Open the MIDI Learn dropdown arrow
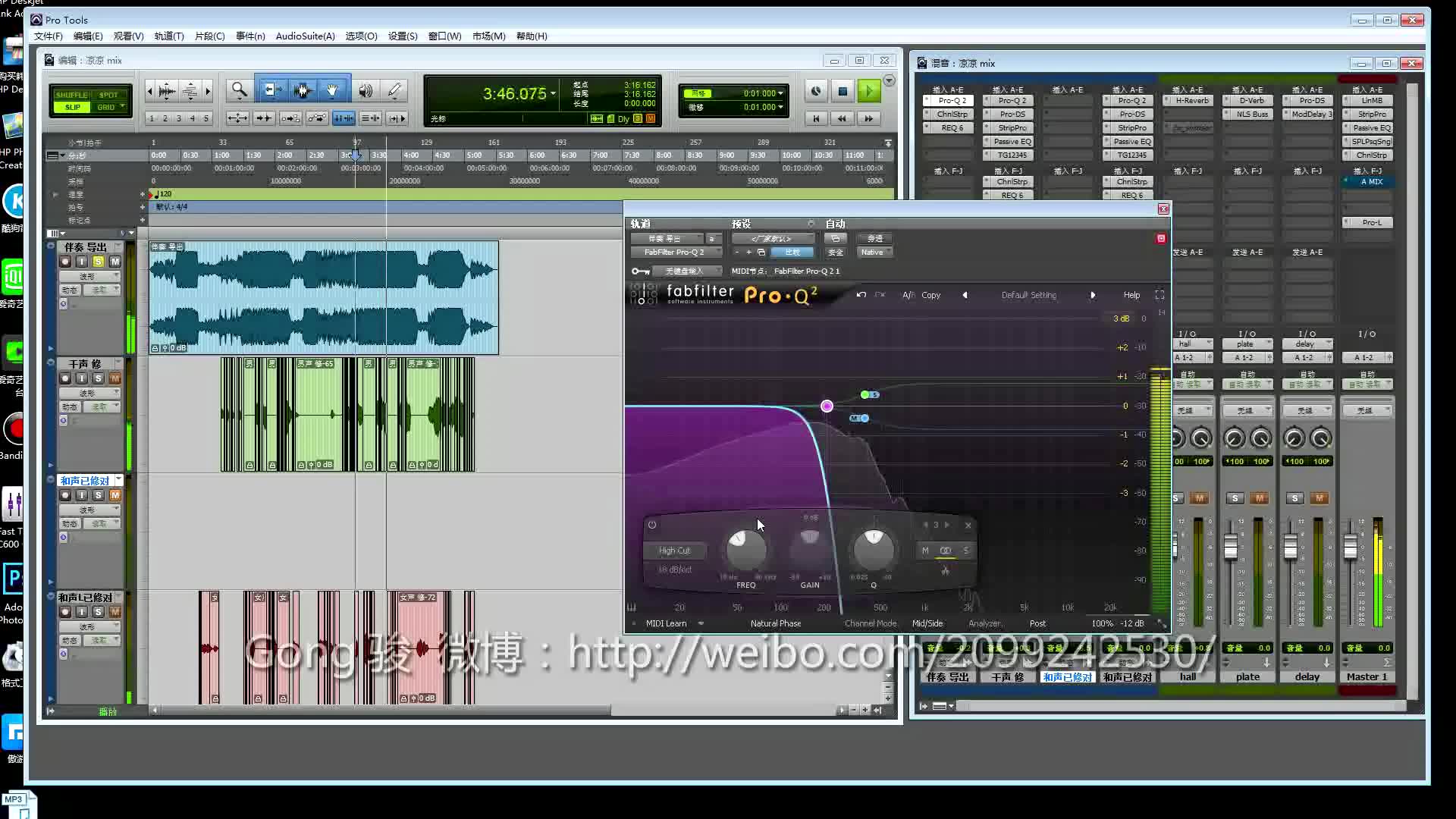1456x819 pixels. pos(701,623)
